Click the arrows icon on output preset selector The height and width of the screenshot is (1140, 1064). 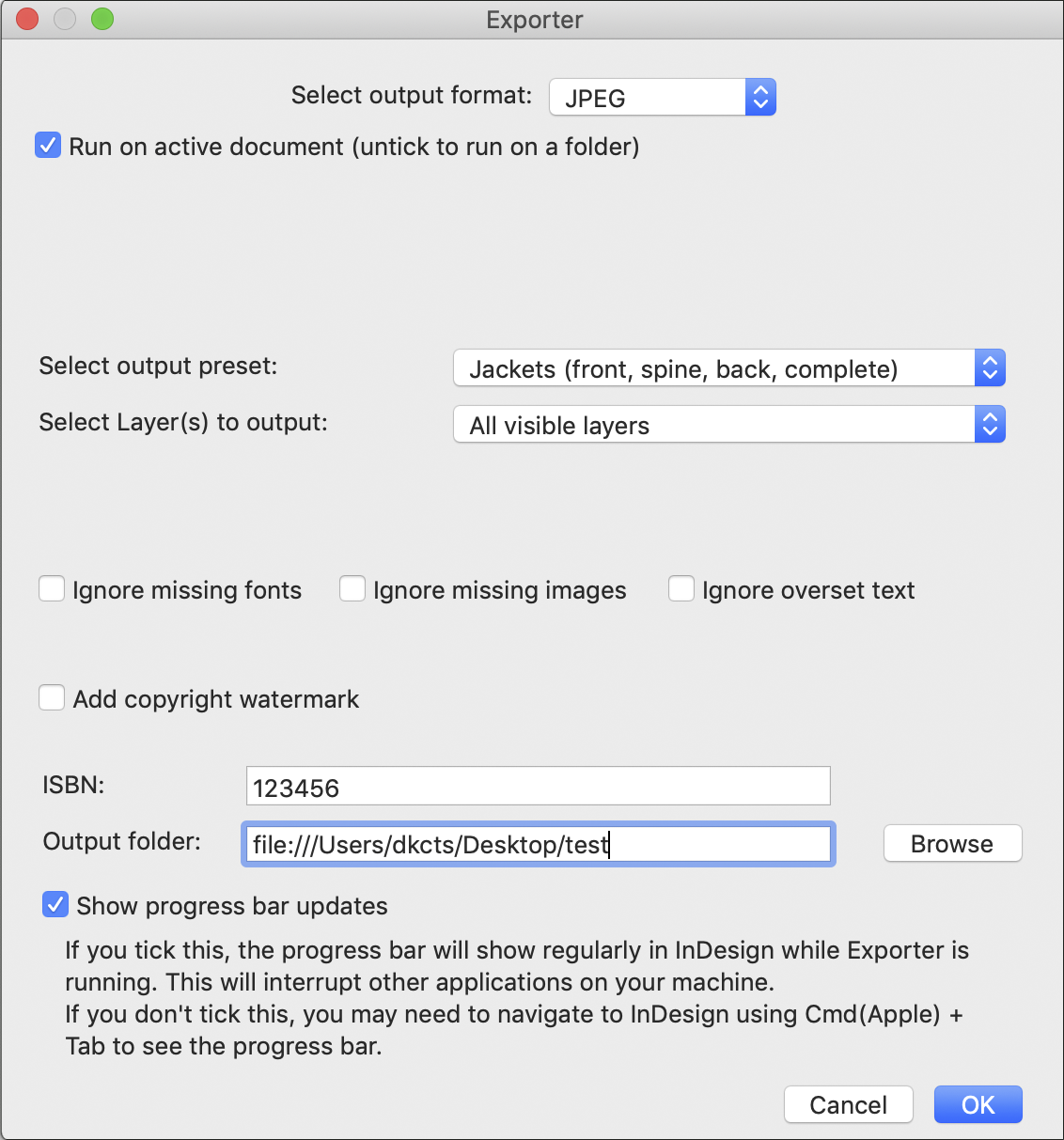(x=990, y=368)
